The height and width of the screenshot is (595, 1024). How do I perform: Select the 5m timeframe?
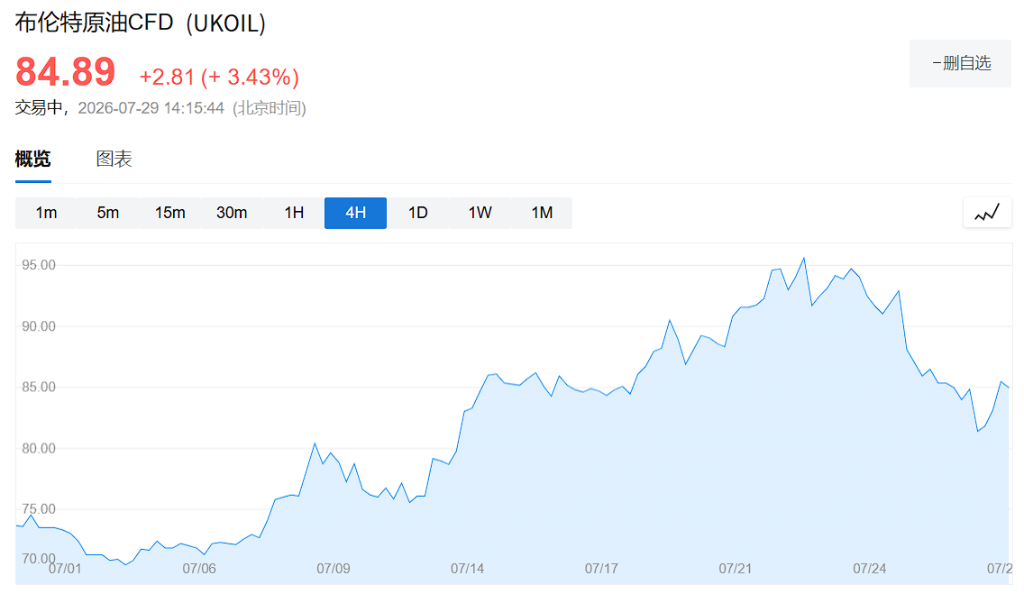pos(108,213)
